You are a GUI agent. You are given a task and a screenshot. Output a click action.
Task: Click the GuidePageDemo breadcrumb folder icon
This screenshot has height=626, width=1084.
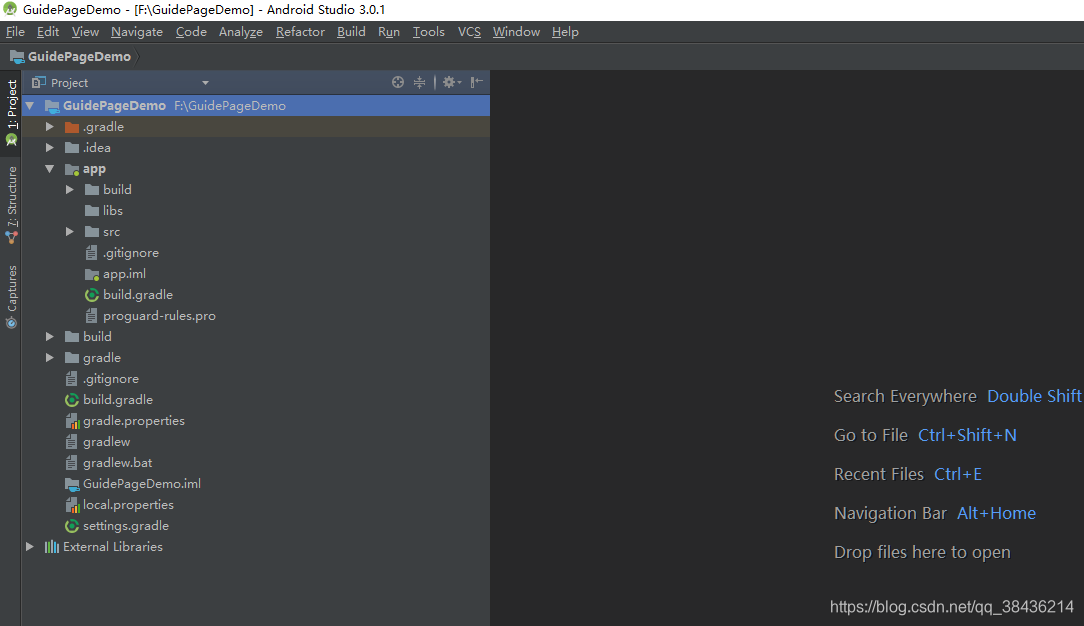17,57
